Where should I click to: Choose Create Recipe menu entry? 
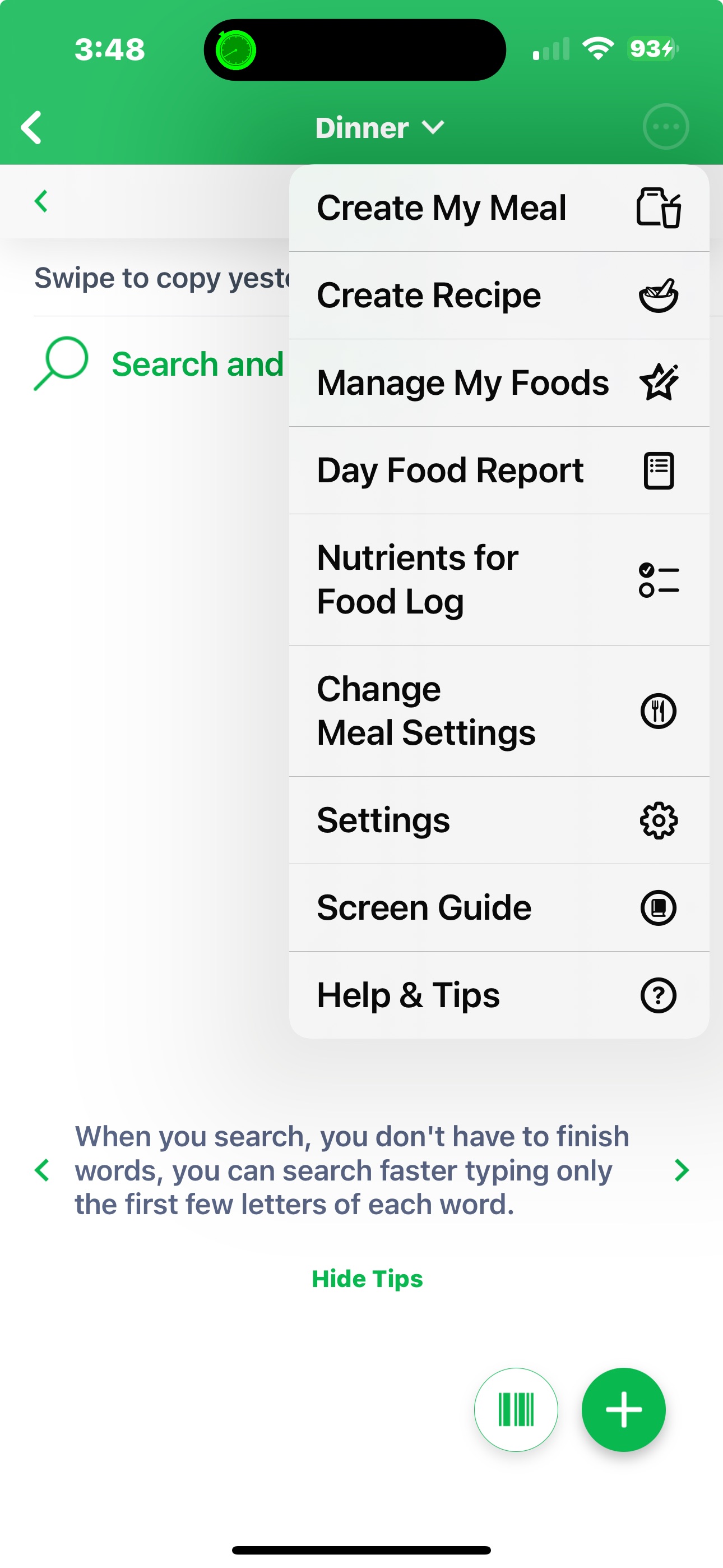[x=498, y=296]
